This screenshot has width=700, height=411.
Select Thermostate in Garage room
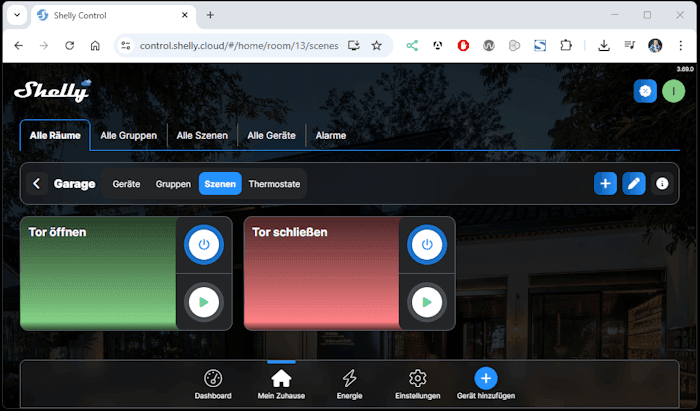[274, 184]
